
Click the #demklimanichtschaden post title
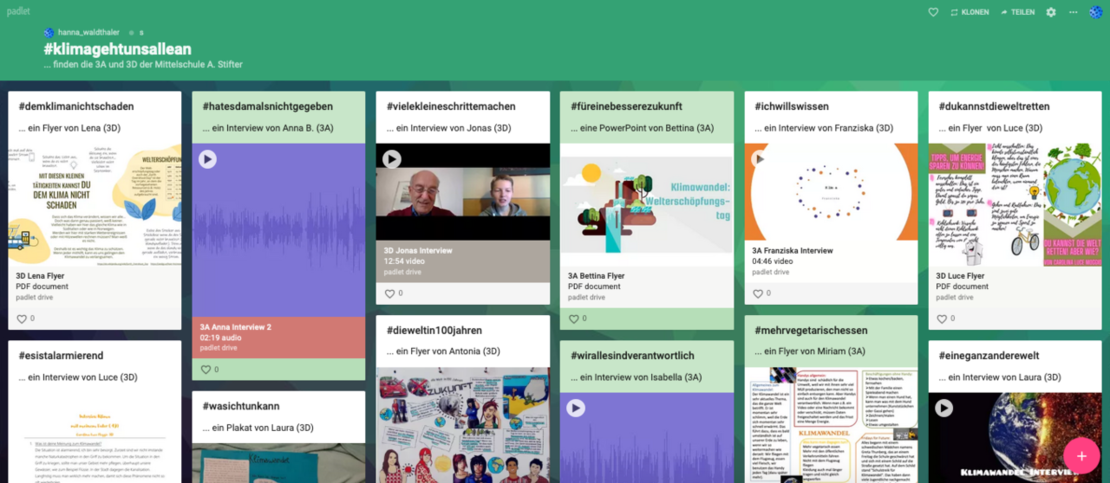coord(76,106)
